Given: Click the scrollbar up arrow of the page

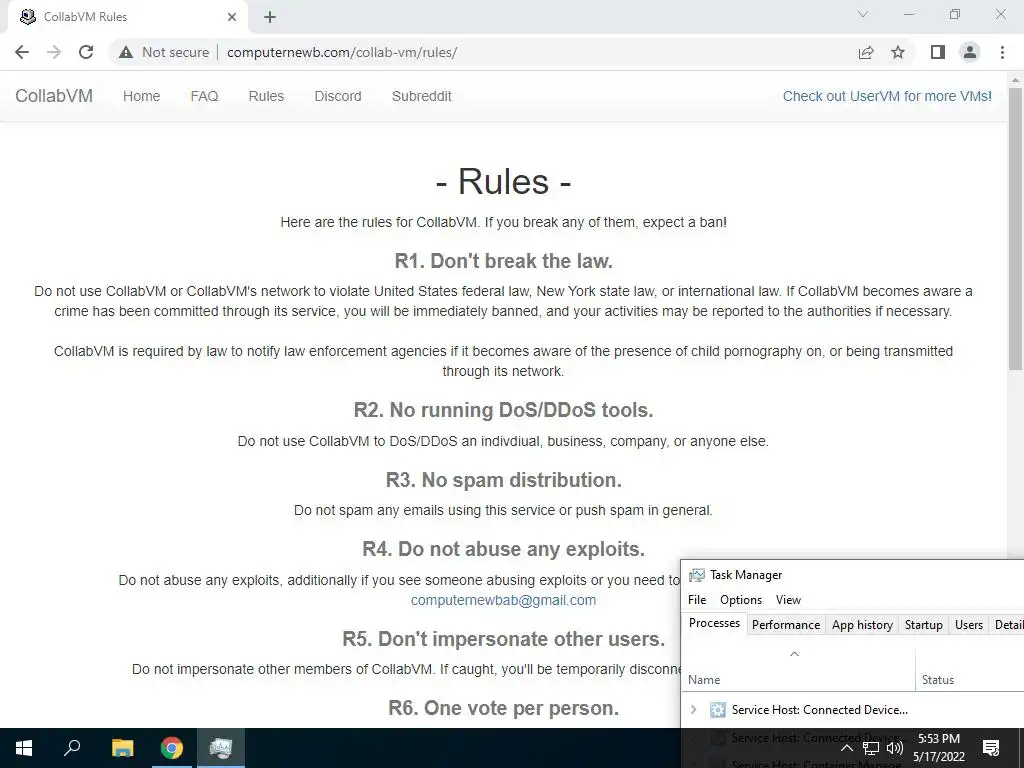Looking at the screenshot, I should (1015, 80).
